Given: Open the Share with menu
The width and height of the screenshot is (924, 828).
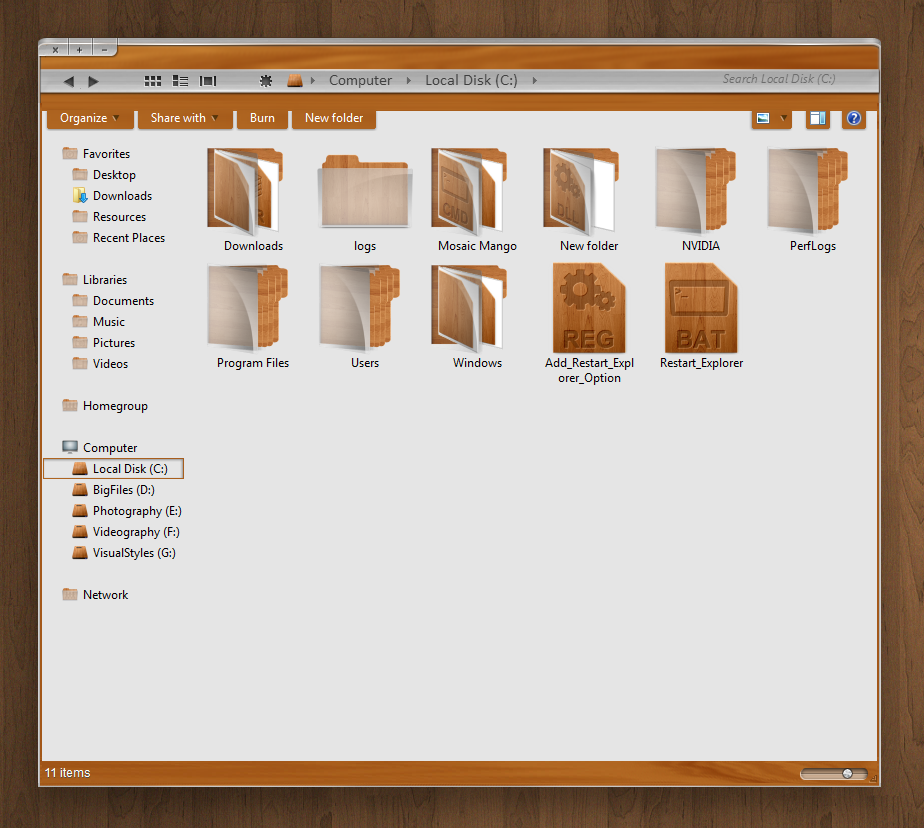Looking at the screenshot, I should pos(184,117).
